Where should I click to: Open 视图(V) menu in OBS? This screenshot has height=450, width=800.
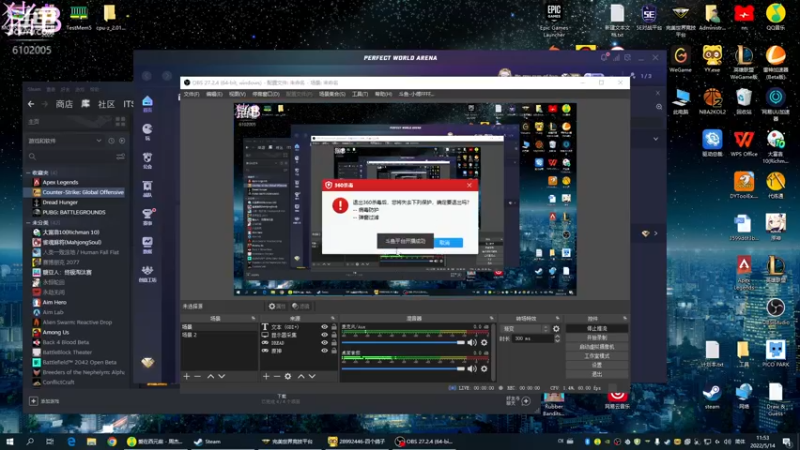(237, 94)
